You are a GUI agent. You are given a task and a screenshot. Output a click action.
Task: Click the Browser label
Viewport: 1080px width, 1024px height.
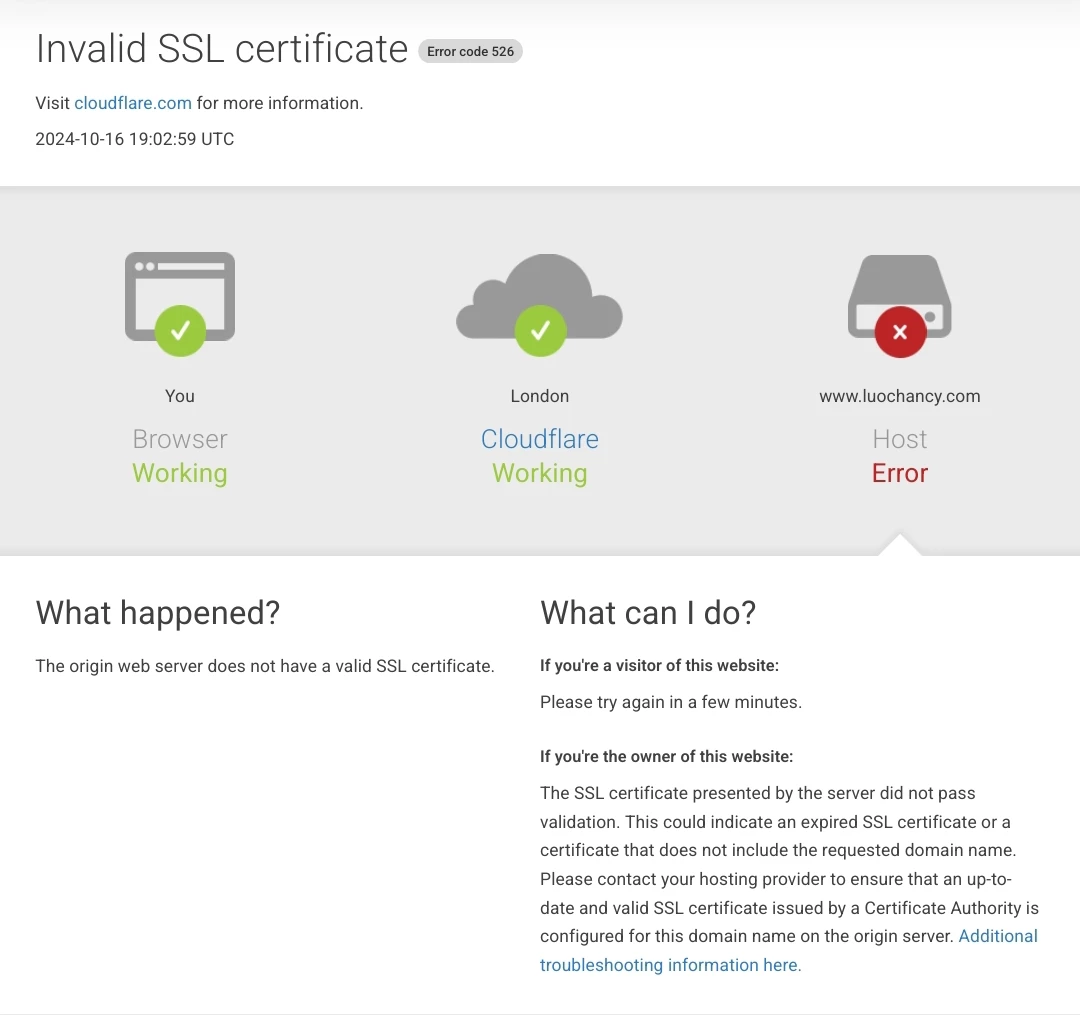click(180, 439)
